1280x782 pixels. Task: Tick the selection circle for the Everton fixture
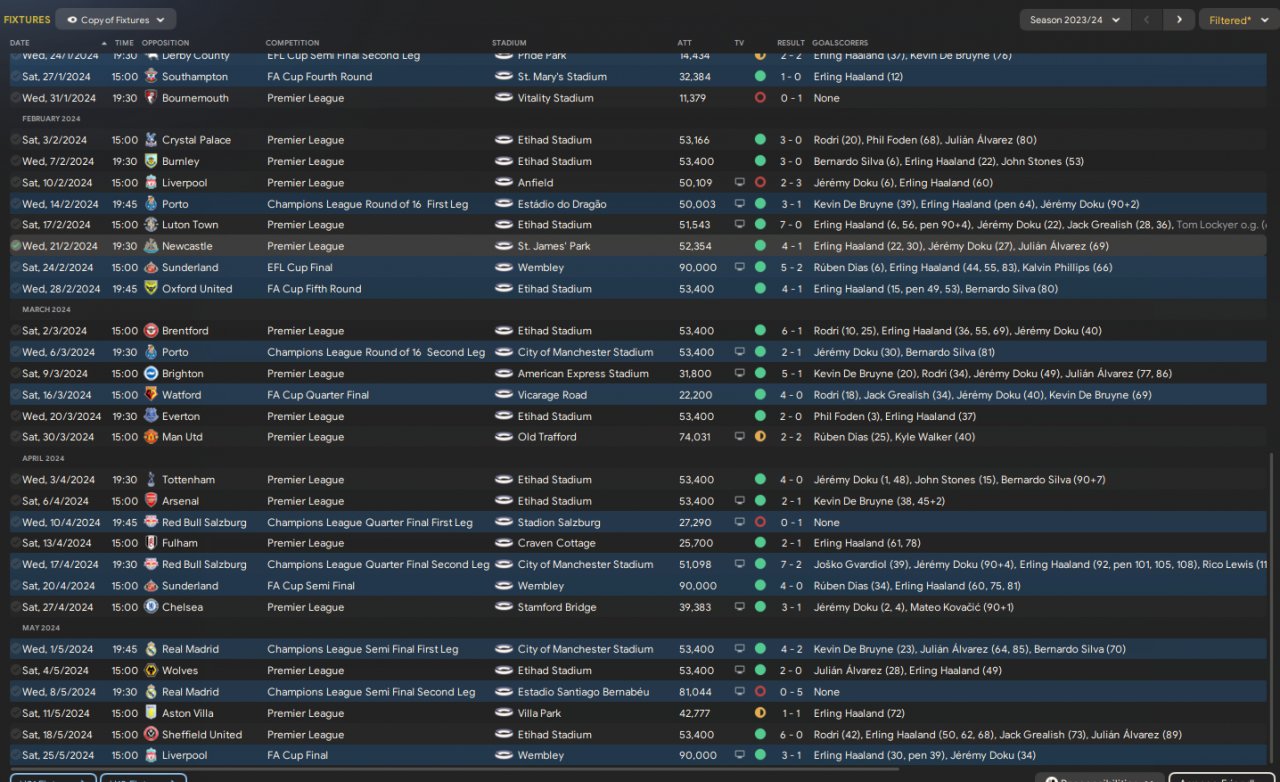pos(16,416)
